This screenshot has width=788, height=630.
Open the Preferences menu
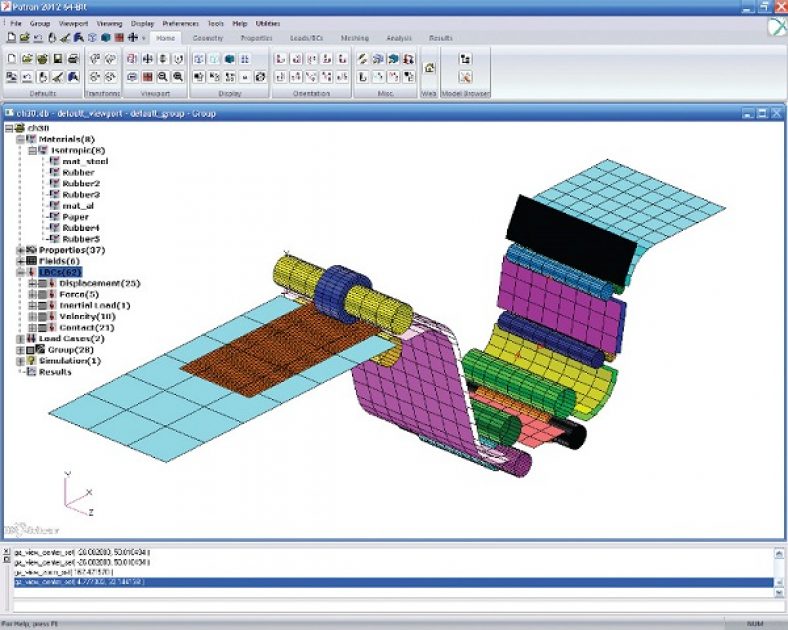pos(180,24)
